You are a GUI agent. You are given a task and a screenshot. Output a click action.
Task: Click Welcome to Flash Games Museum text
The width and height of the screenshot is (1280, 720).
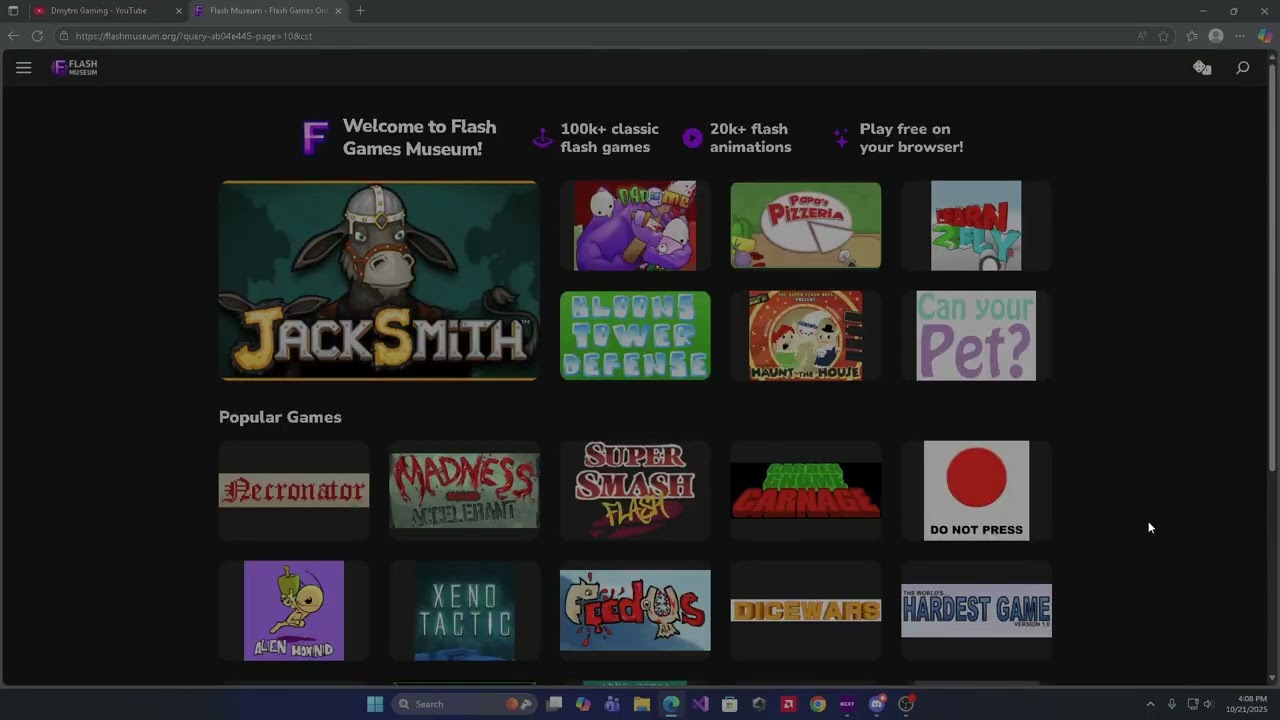(x=419, y=138)
